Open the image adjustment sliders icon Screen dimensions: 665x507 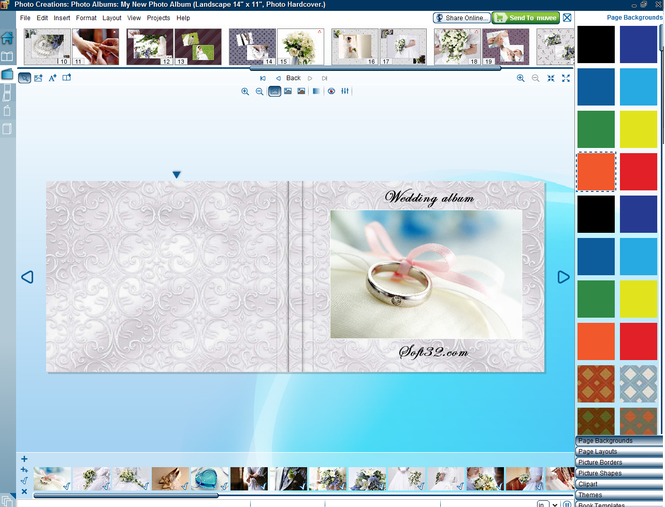point(345,91)
